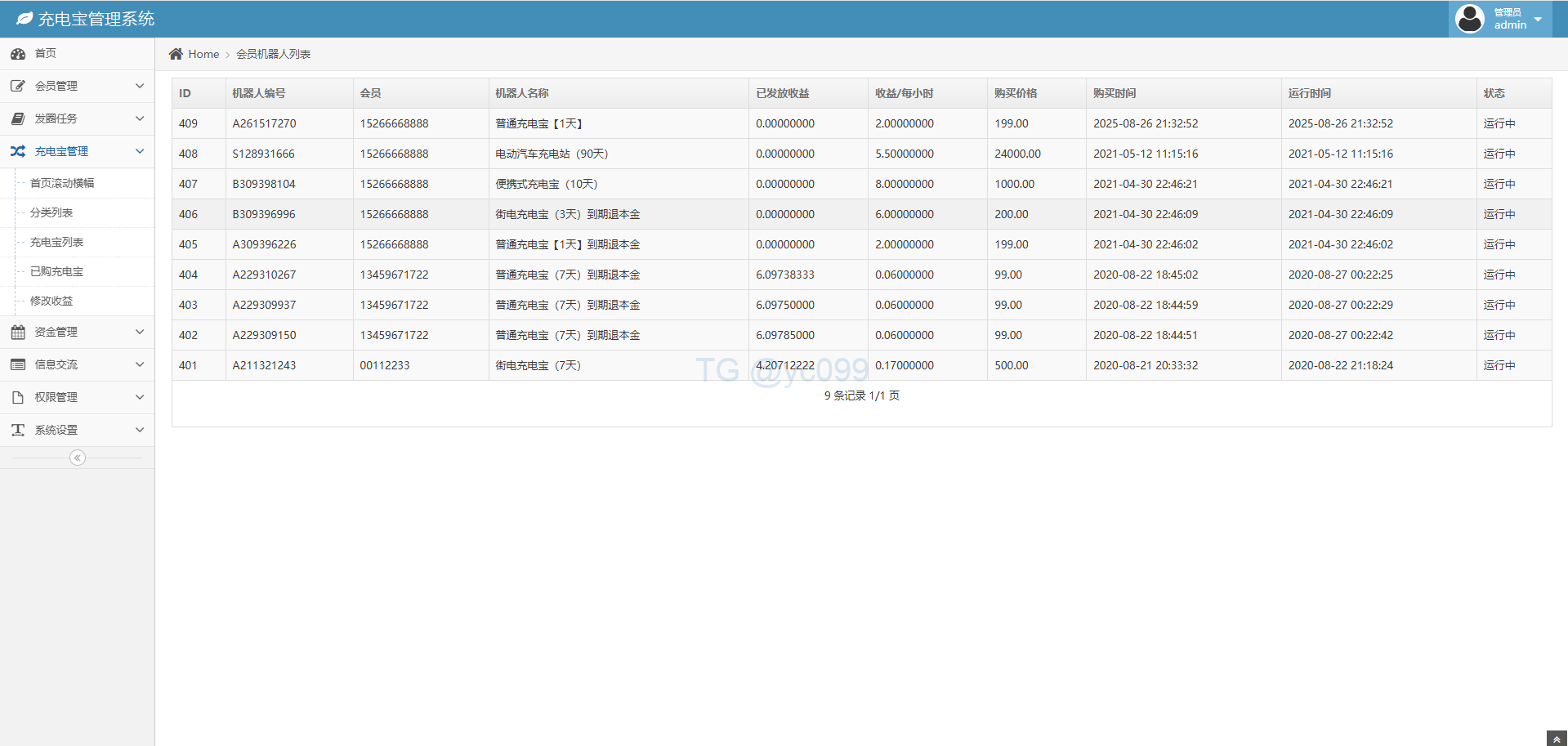Open the admin account dropdown arrow

click(1538, 20)
